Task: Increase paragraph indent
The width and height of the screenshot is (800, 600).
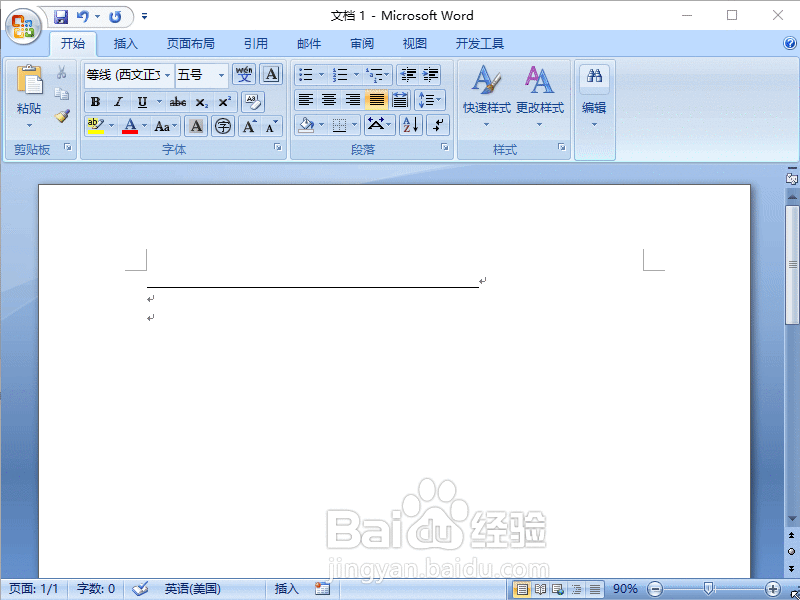Action: (x=430, y=75)
